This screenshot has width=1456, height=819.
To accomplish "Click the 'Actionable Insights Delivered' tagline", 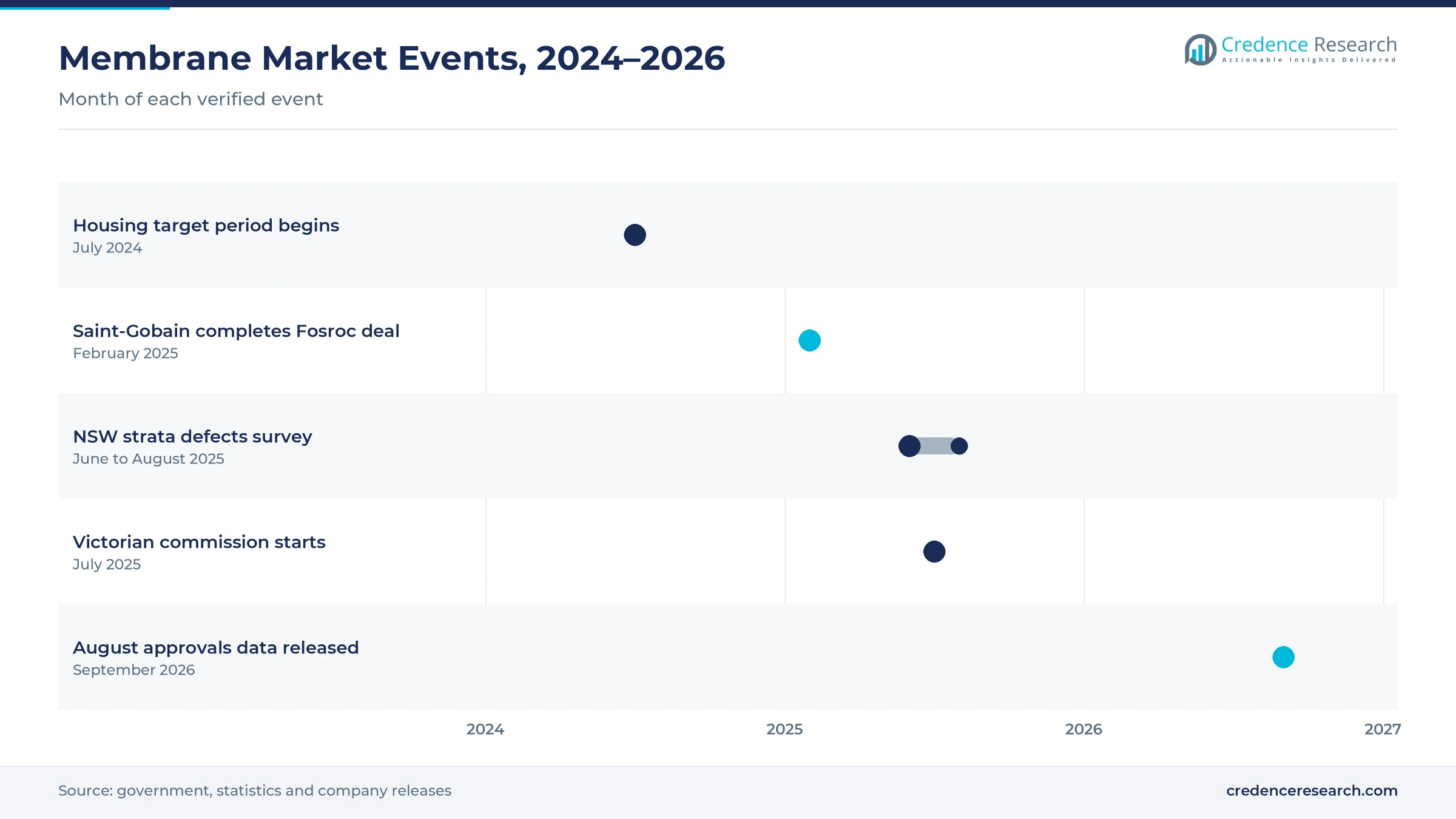I will (x=1309, y=60).
